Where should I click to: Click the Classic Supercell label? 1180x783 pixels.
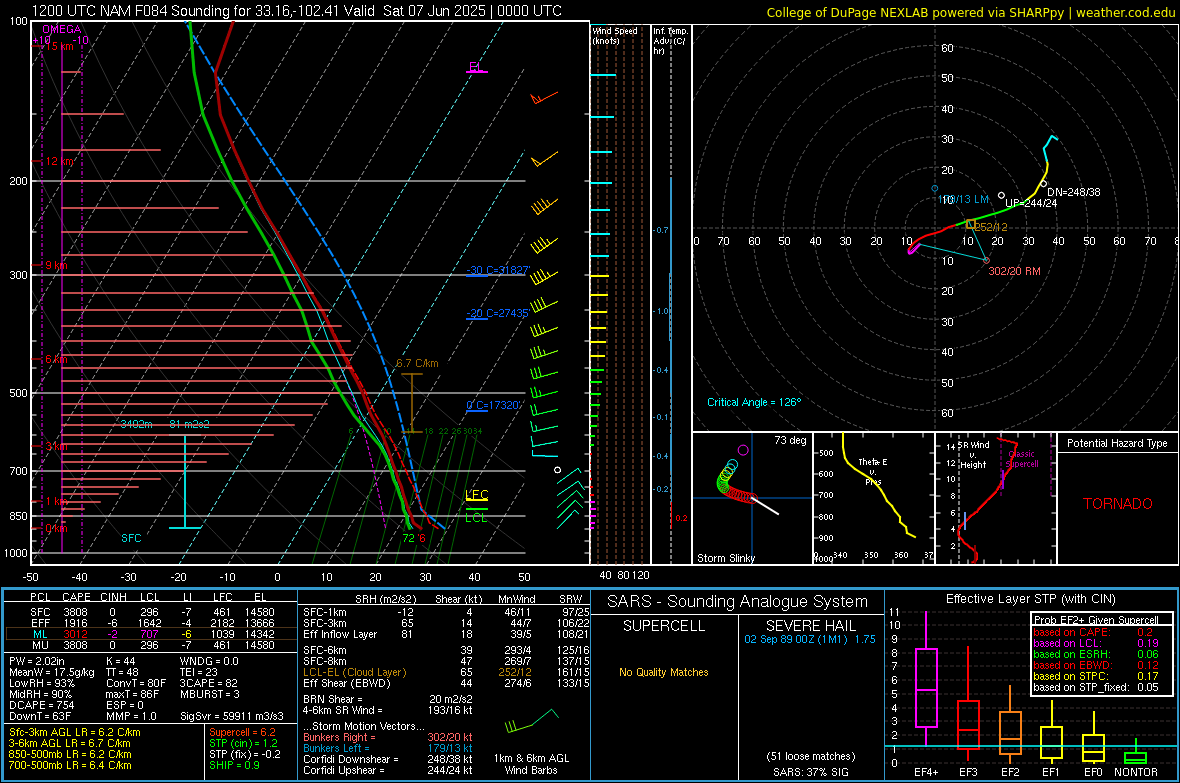[x=1022, y=459]
